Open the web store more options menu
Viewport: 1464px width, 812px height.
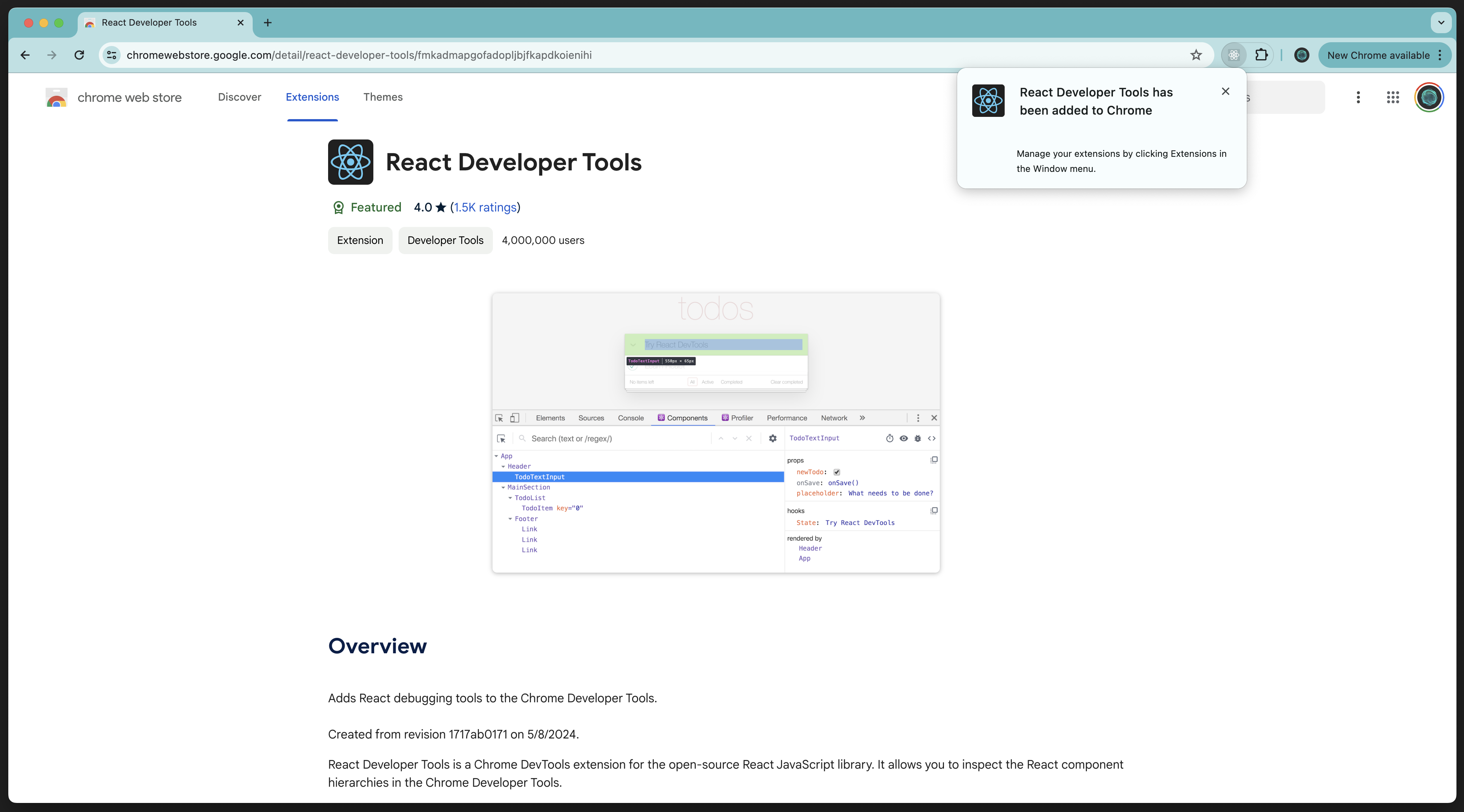[x=1358, y=97]
